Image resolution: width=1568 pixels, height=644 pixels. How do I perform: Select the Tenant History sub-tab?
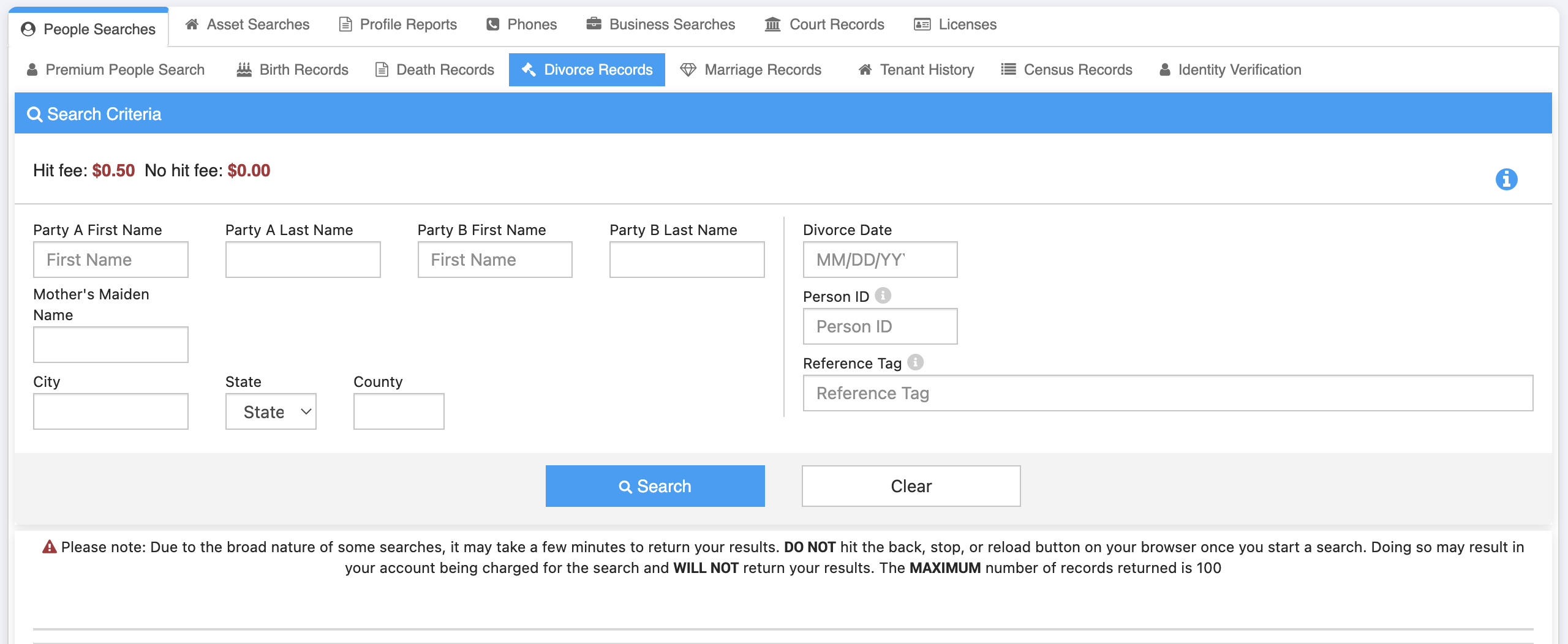point(916,70)
